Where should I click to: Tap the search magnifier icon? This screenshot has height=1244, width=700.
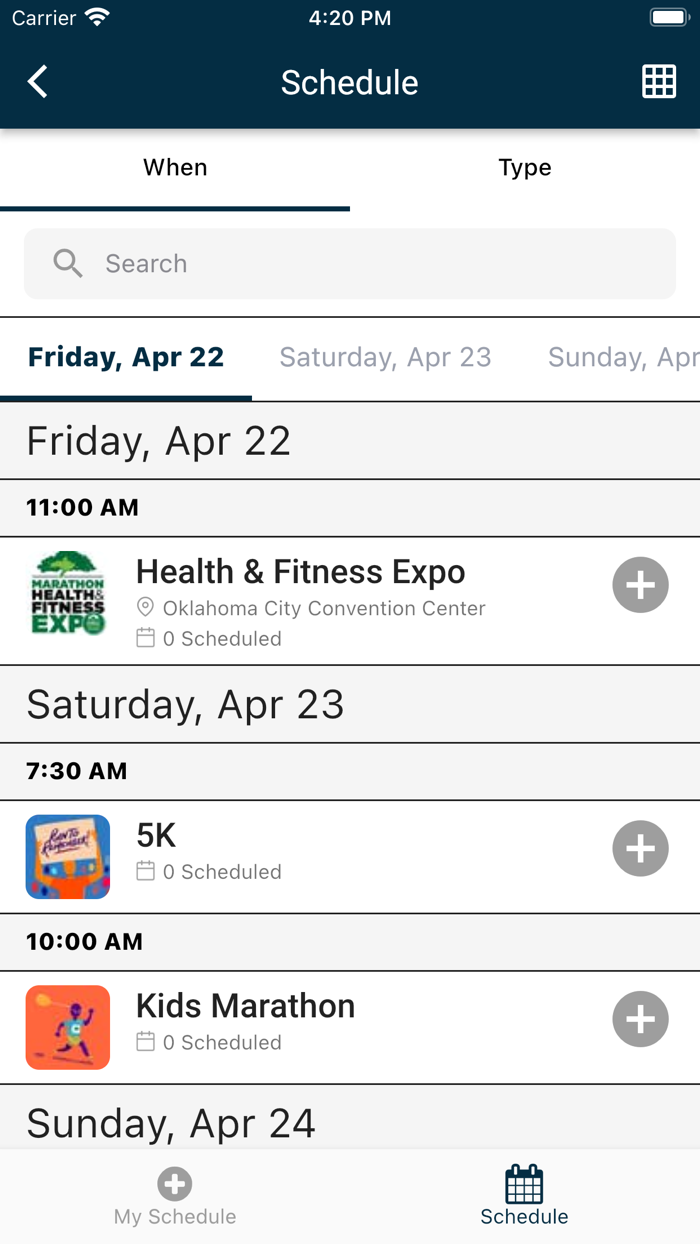68,264
